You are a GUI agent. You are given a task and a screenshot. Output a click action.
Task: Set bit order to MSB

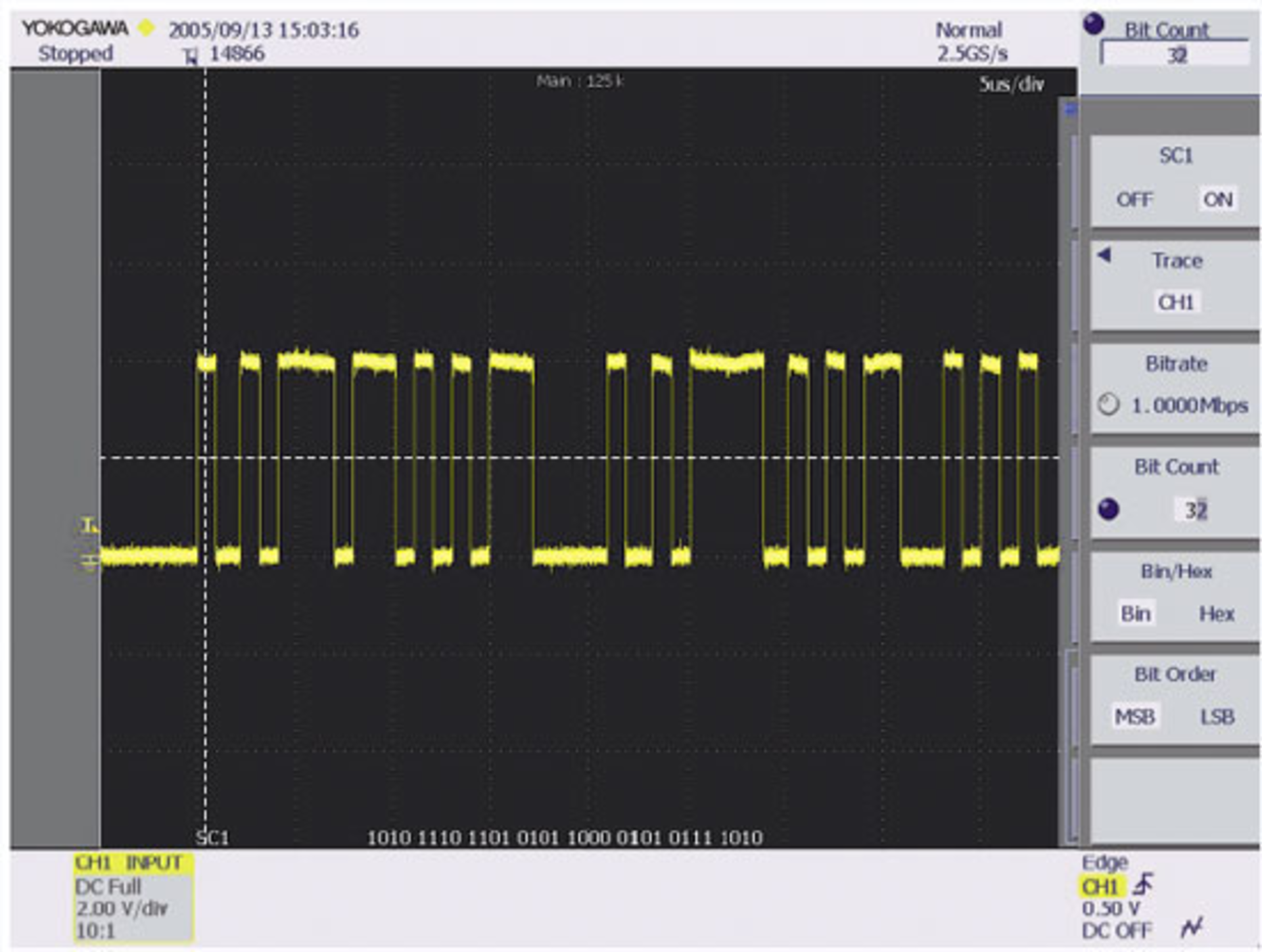(1134, 717)
